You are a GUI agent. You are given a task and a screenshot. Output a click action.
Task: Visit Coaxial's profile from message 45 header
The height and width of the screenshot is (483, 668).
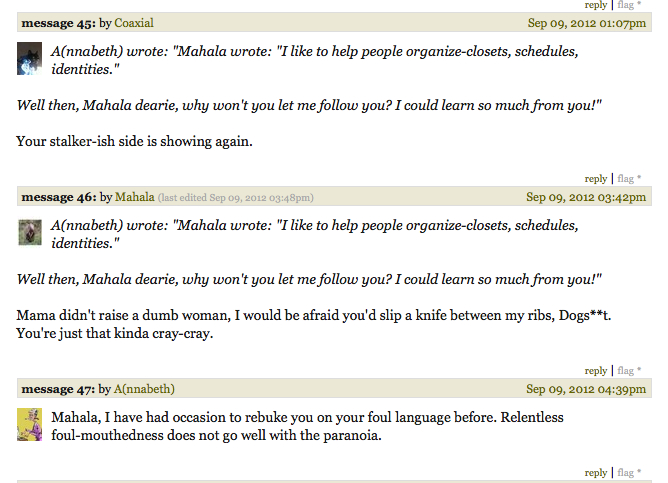pos(134,23)
